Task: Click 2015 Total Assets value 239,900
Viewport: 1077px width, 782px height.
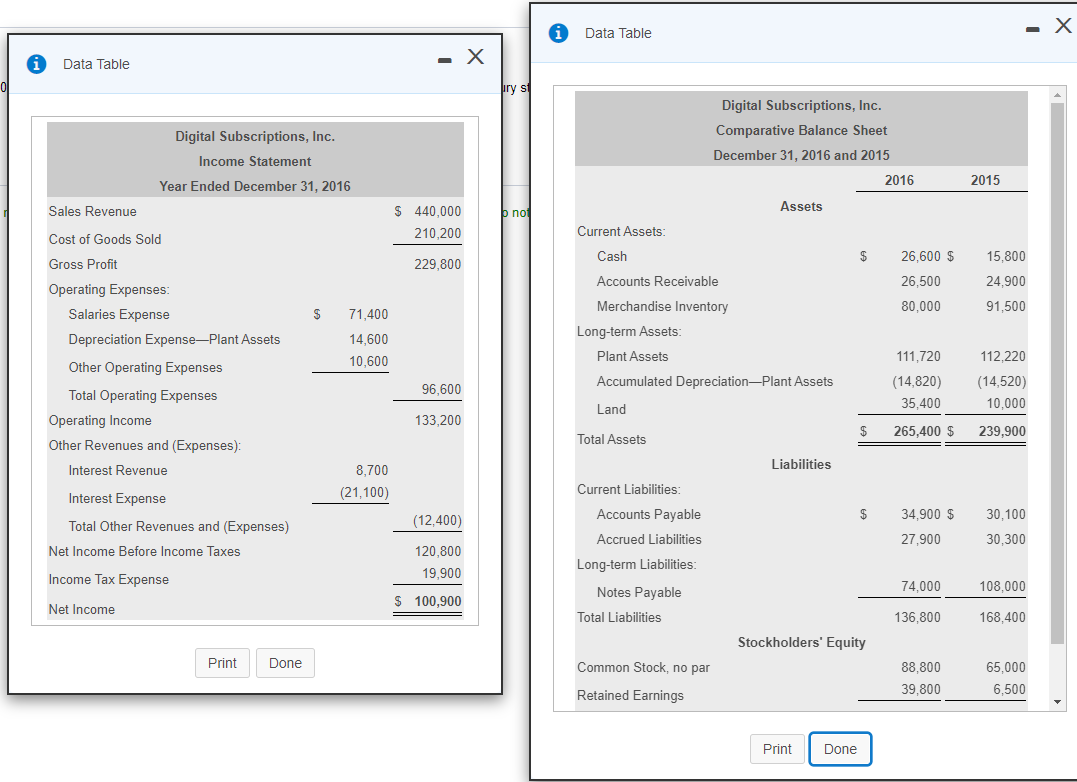Action: [1002, 431]
